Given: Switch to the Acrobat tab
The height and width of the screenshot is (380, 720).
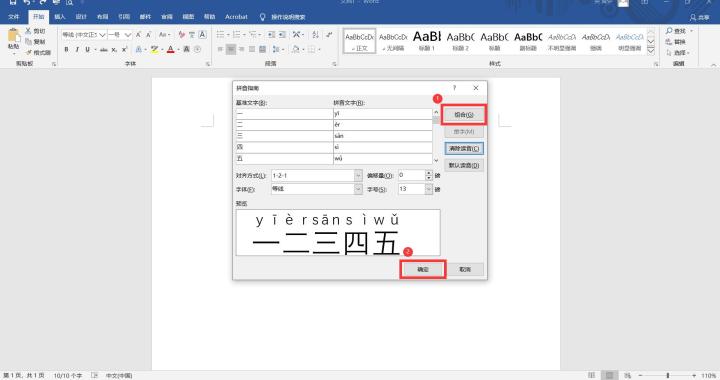Looking at the screenshot, I should pyautogui.click(x=236, y=17).
